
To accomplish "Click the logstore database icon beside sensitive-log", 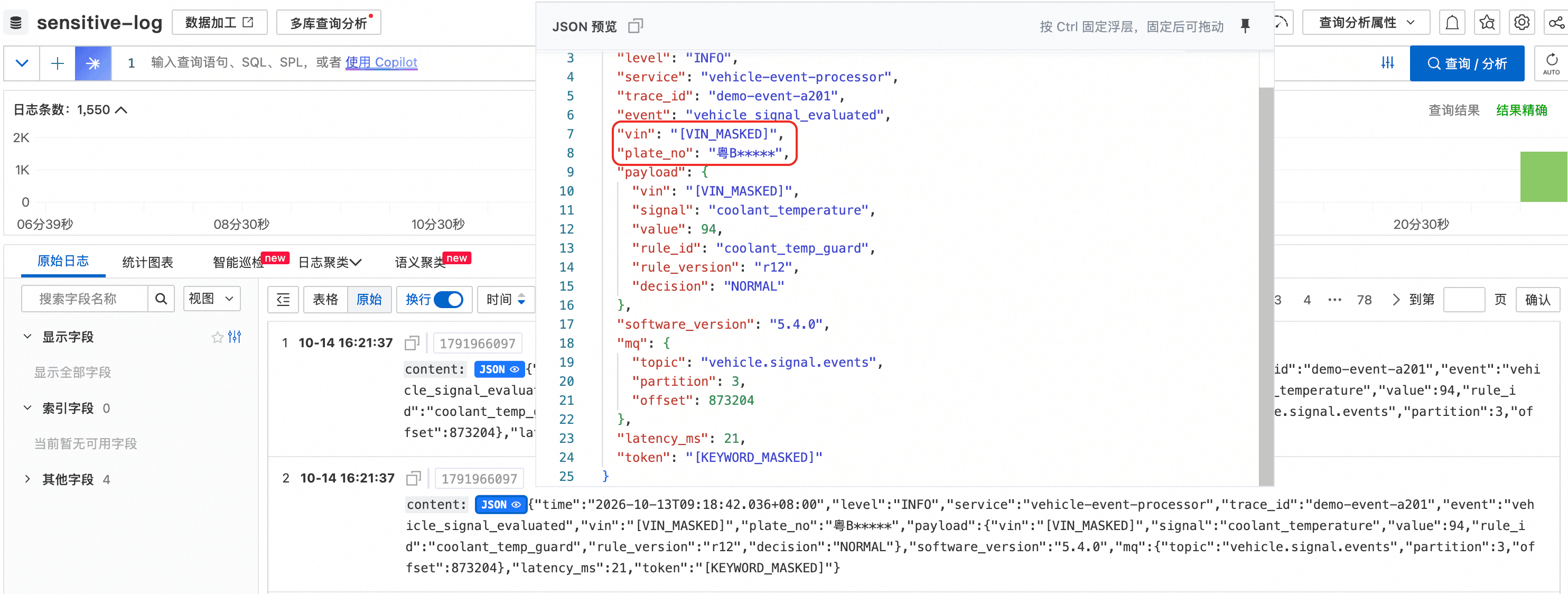I will (16, 23).
